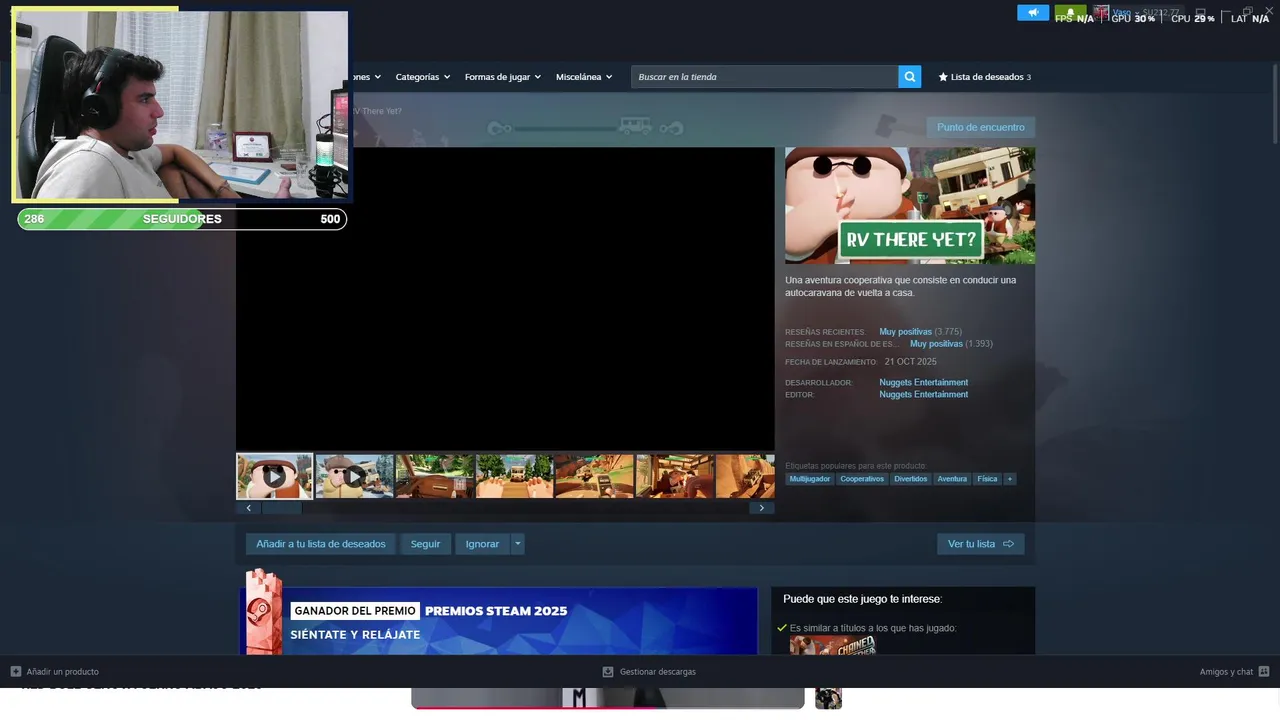Open Punto de encuentro

pos(981,127)
